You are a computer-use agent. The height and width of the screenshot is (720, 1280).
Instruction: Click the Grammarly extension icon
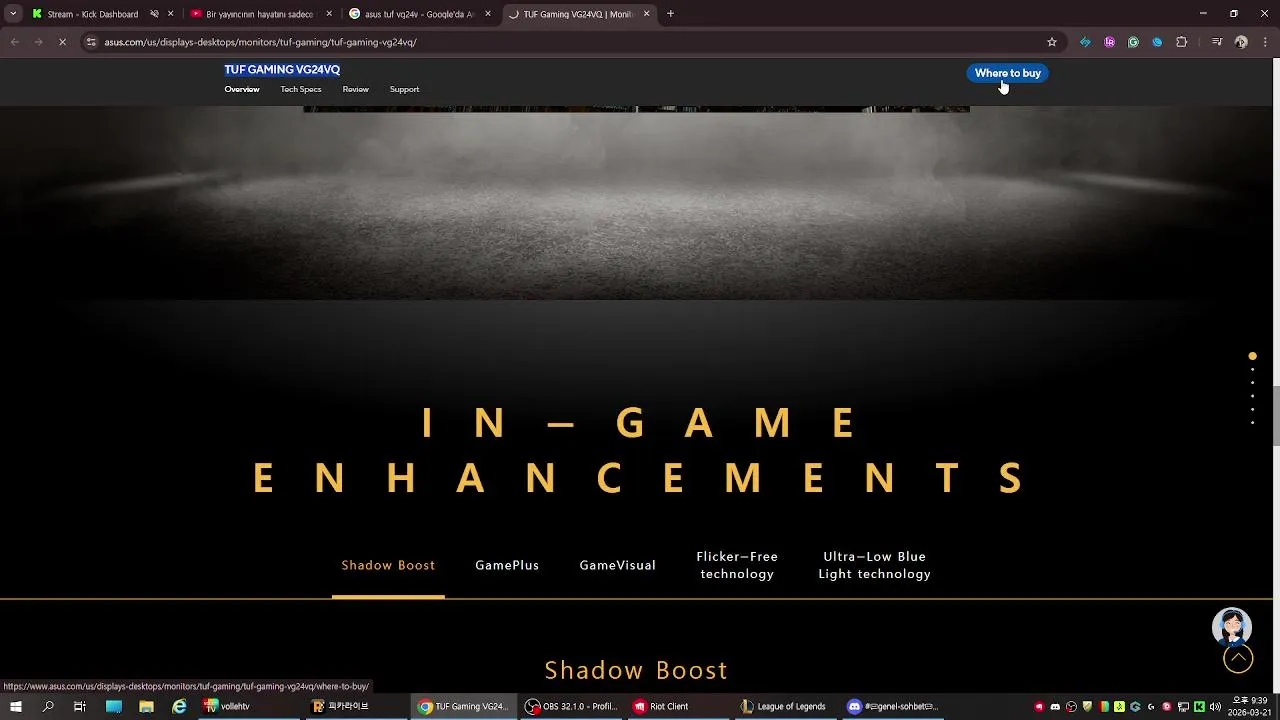pos(1133,42)
